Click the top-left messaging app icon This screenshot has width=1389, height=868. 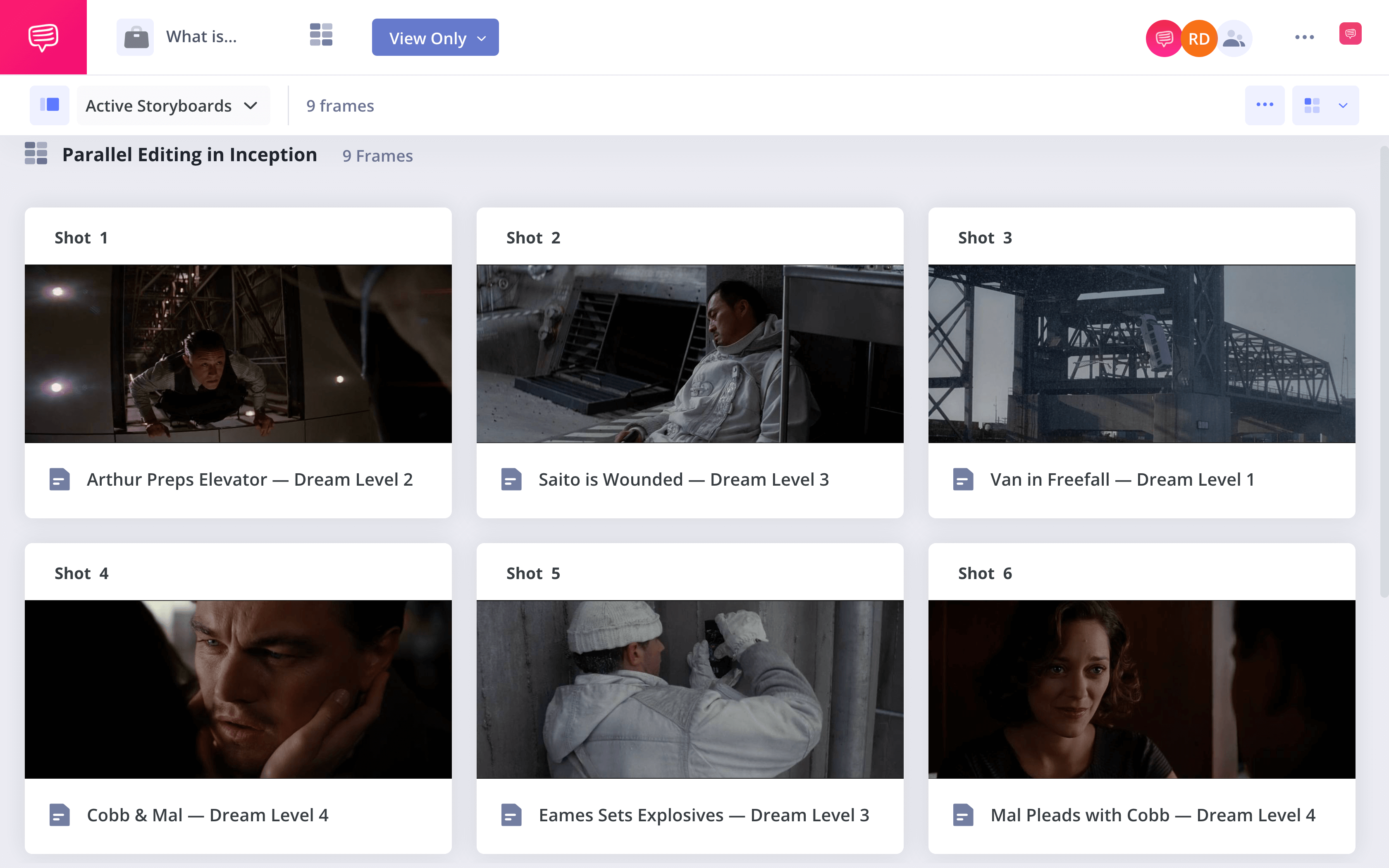pyautogui.click(x=43, y=37)
